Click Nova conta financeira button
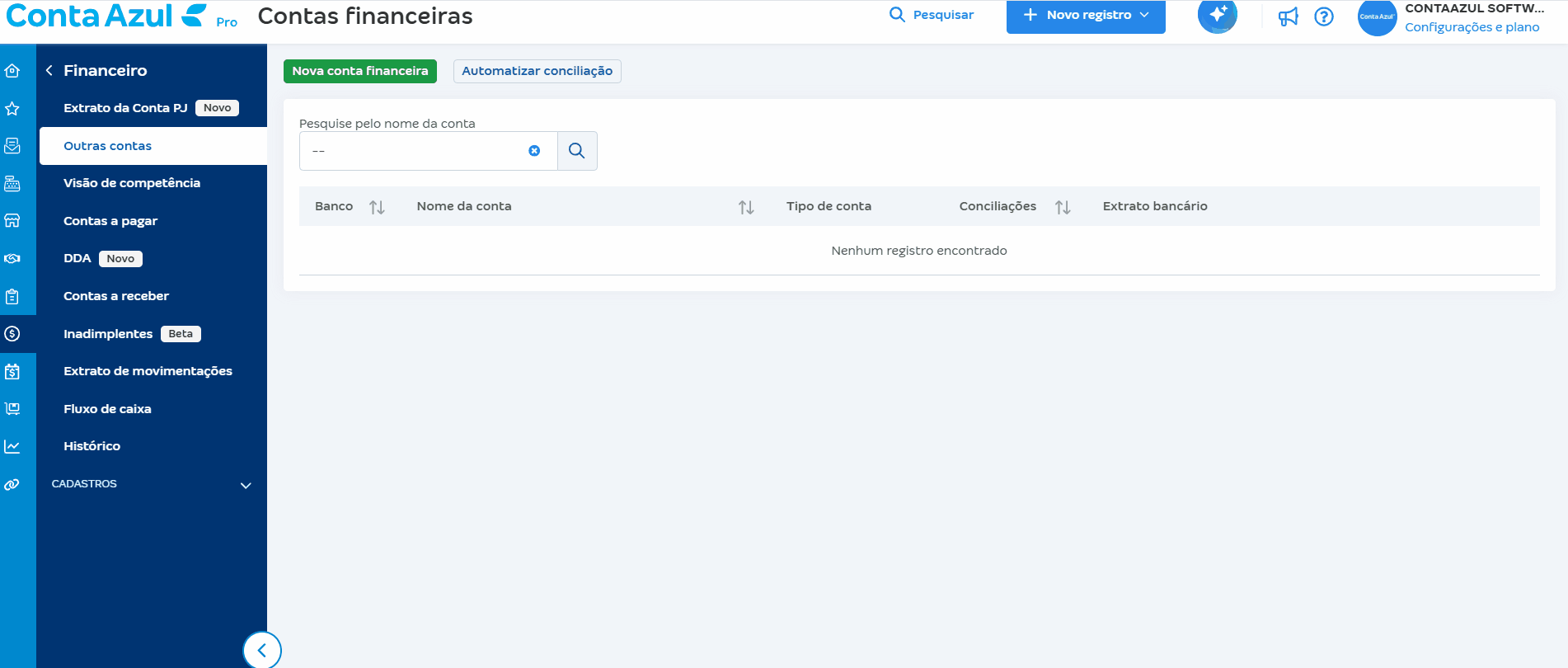1568x668 pixels. pos(360,71)
